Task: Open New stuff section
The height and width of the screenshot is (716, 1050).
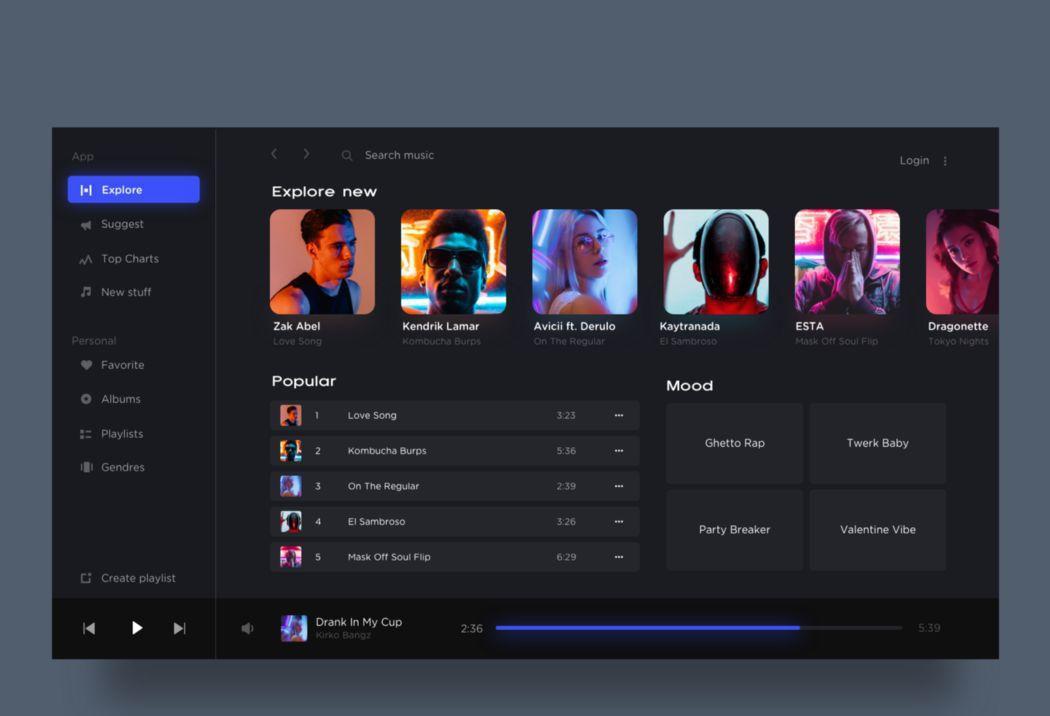Action: [126, 292]
